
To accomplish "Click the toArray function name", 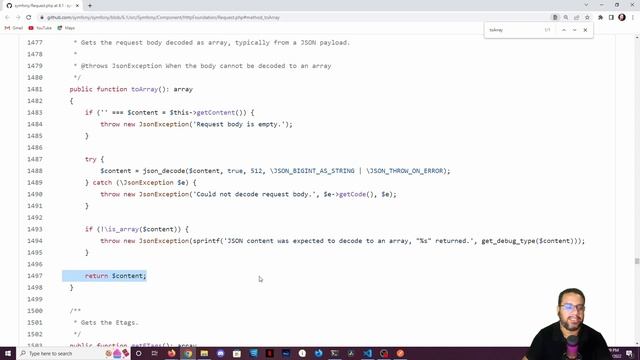I will click(144, 89).
